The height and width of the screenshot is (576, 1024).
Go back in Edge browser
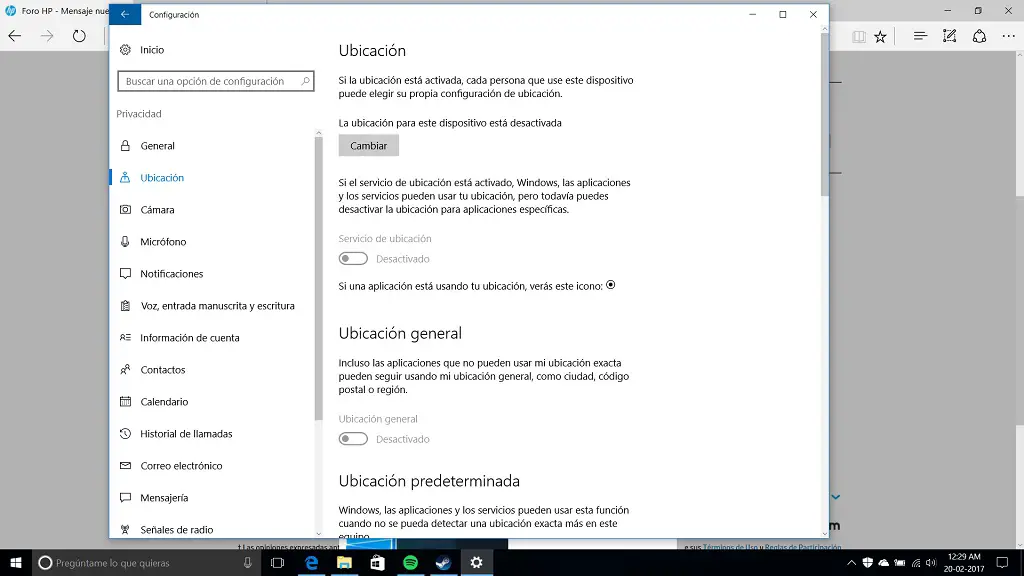[15, 36]
